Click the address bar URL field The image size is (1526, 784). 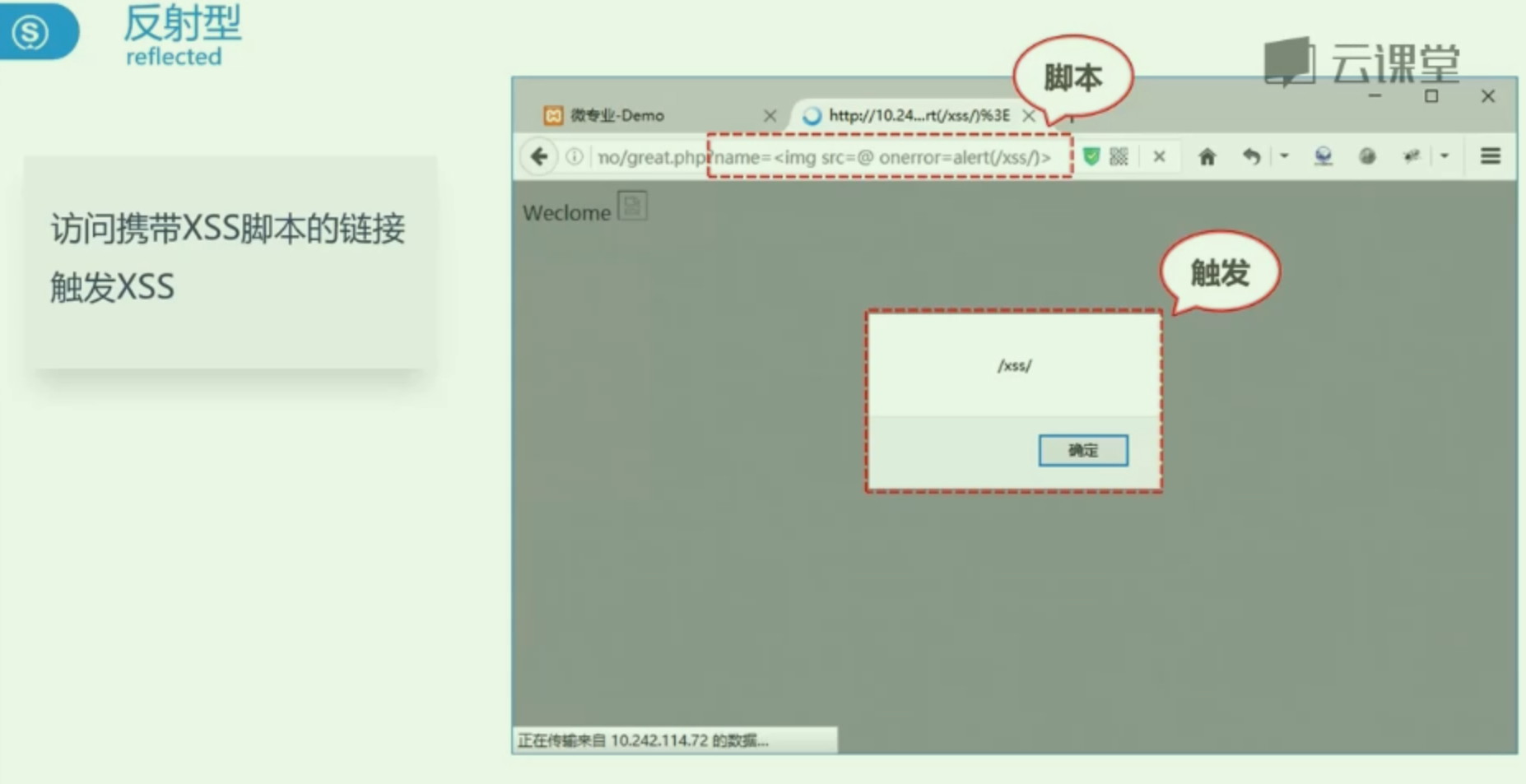pos(823,157)
